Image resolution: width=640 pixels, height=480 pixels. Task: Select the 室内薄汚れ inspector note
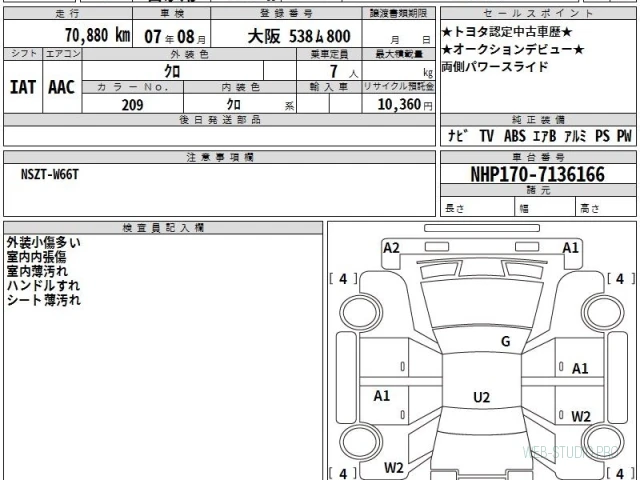37,271
